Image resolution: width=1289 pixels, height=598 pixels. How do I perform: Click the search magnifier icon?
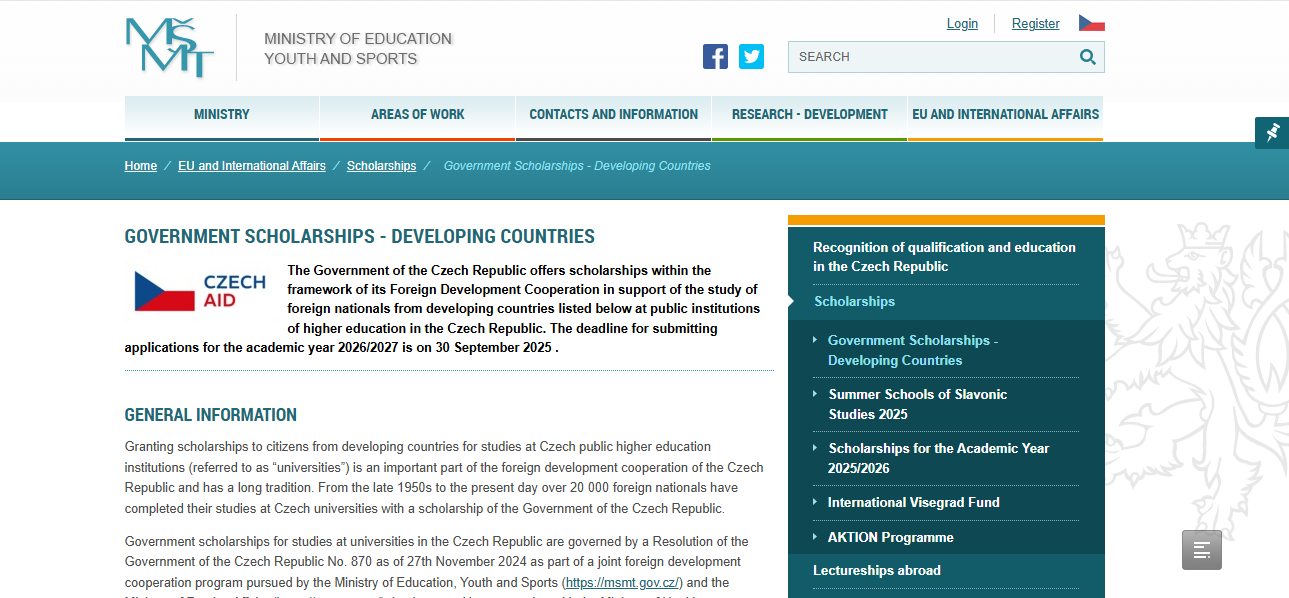(x=1088, y=57)
